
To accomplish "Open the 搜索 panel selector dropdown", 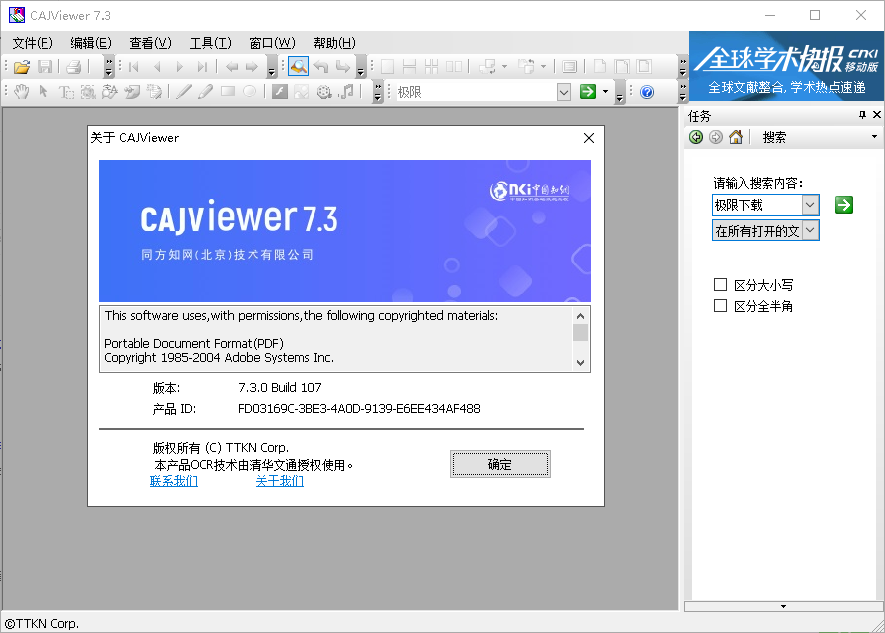I will (x=872, y=137).
